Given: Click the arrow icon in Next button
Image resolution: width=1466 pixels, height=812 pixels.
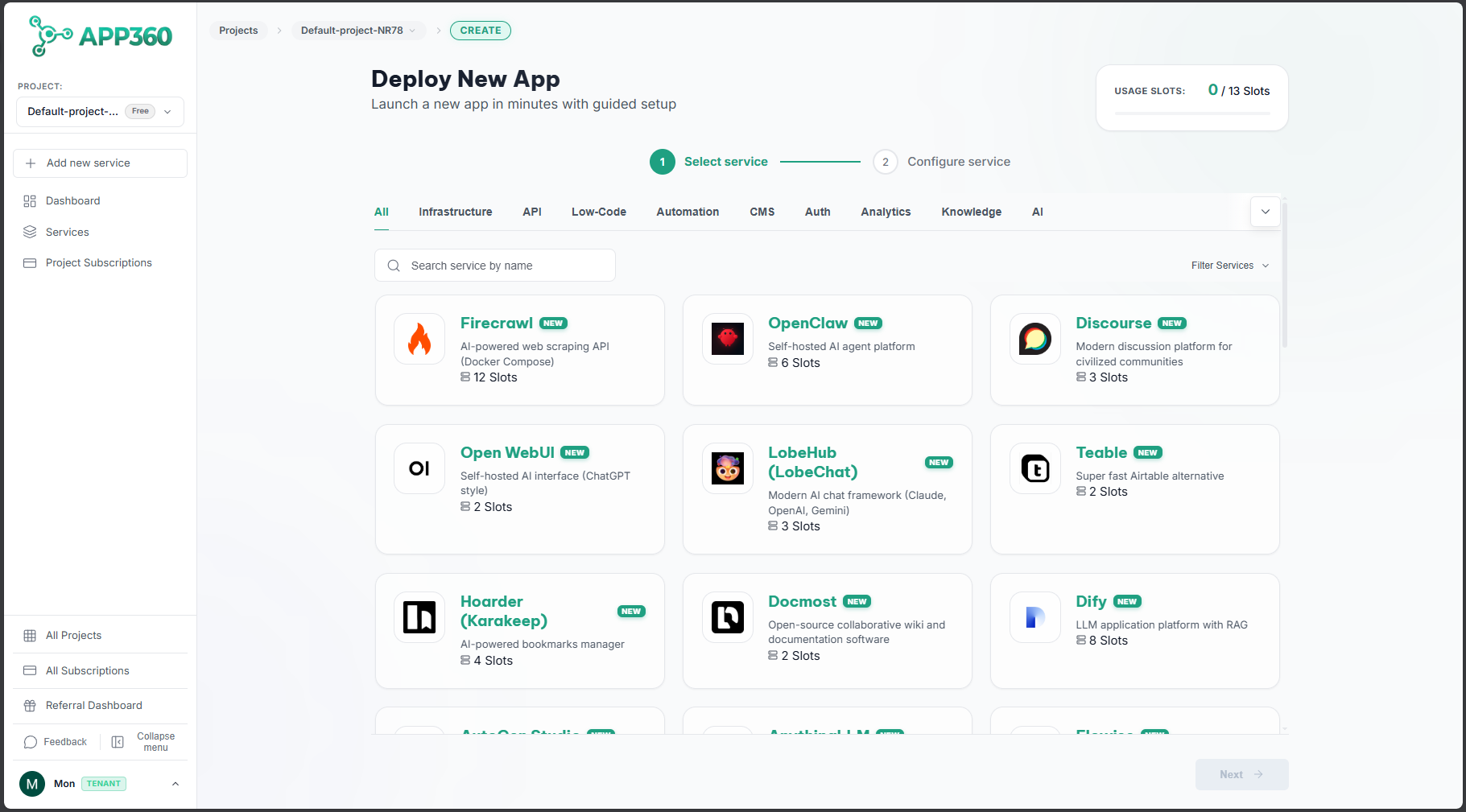Looking at the screenshot, I should coord(1258,774).
